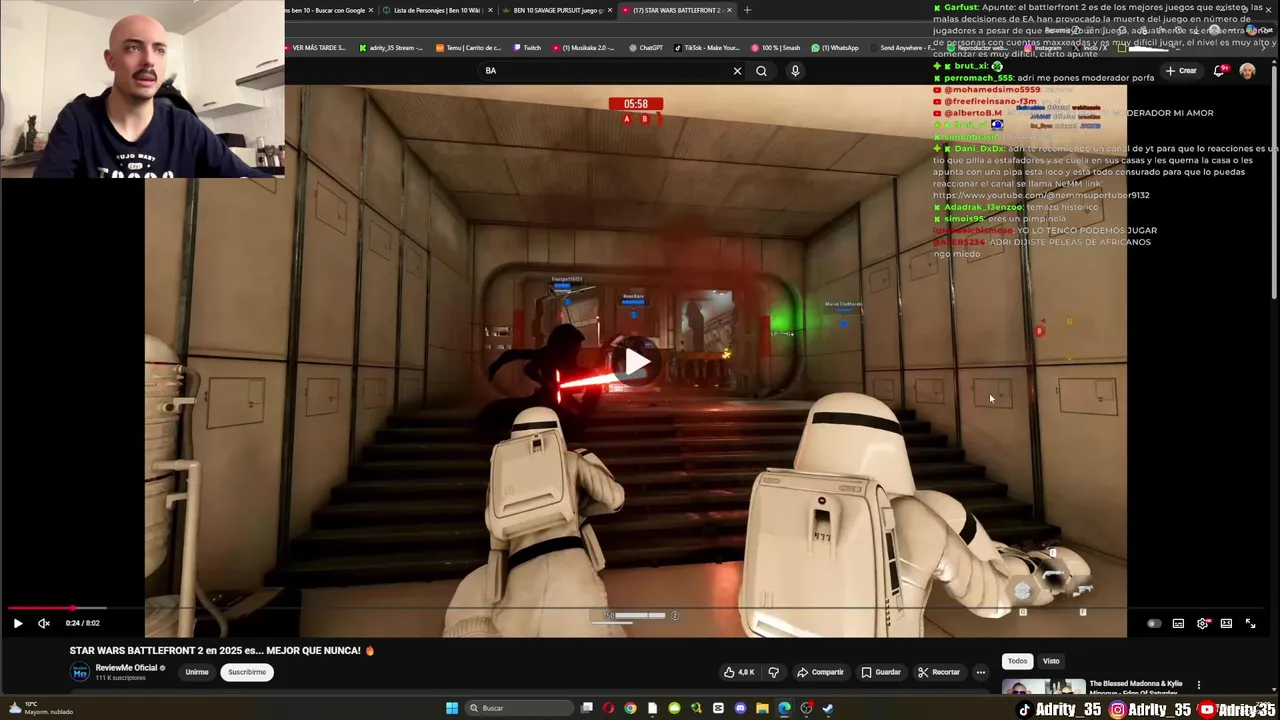Open OBS Studio from the taskbar
Viewport: 1280px width, 720px height.
click(x=806, y=708)
